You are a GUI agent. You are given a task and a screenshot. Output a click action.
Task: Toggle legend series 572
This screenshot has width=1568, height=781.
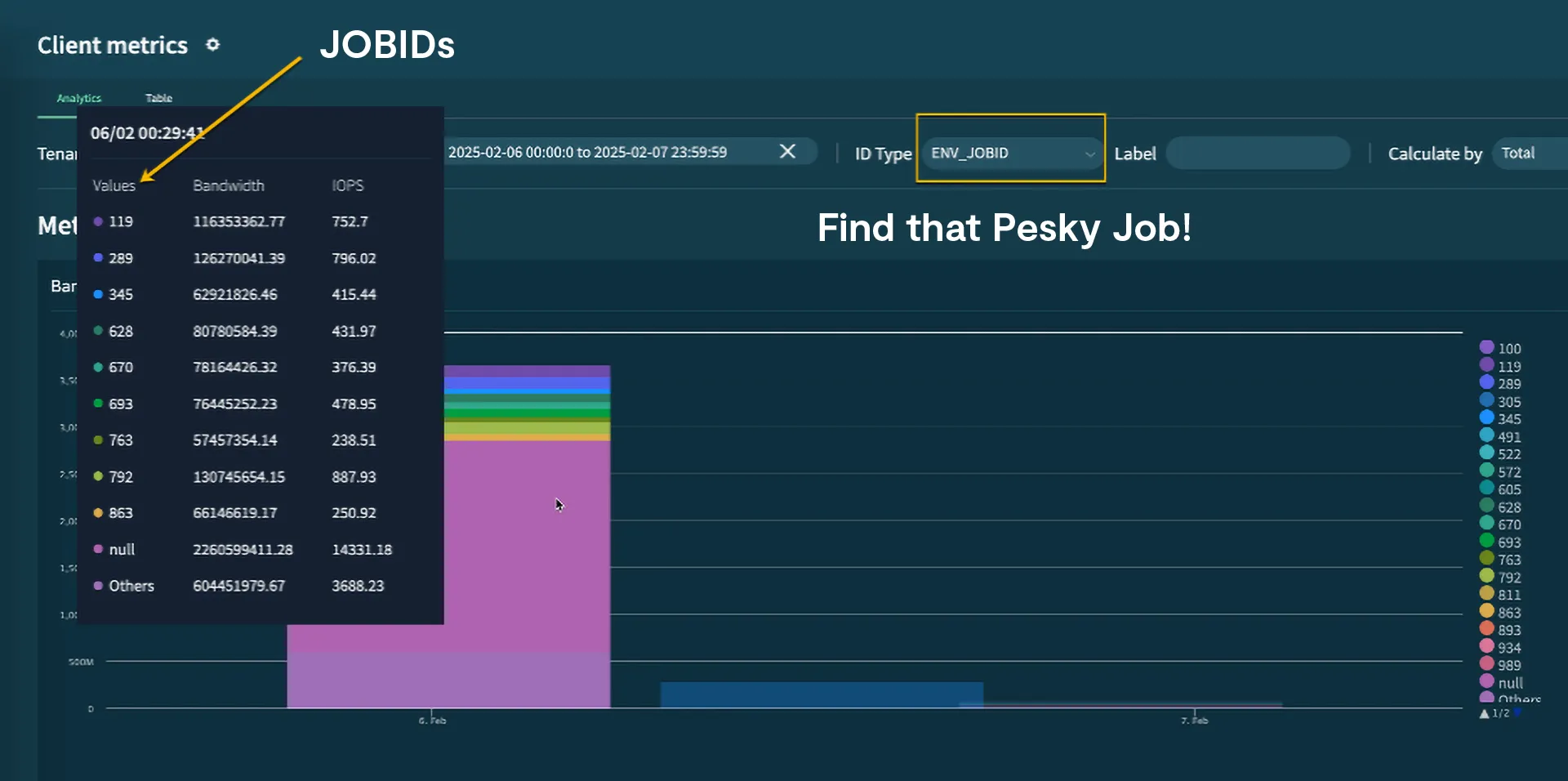pos(1500,471)
